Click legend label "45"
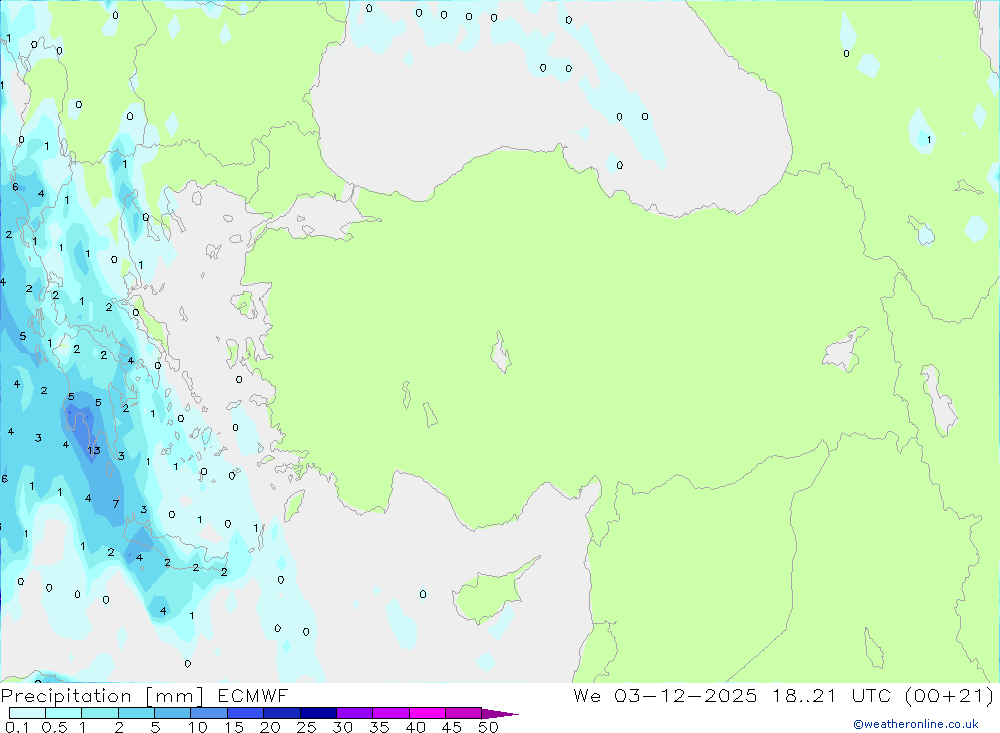 pos(452,727)
